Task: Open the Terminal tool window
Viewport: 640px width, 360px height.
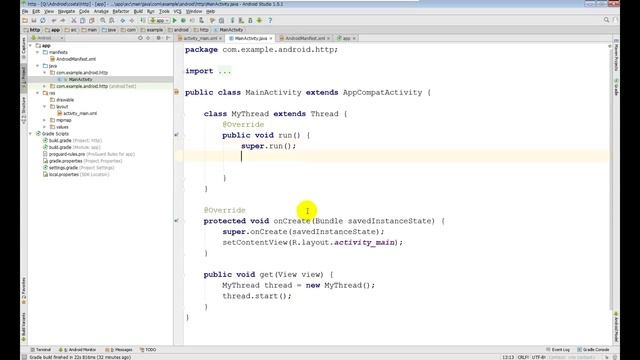Action: [41, 350]
